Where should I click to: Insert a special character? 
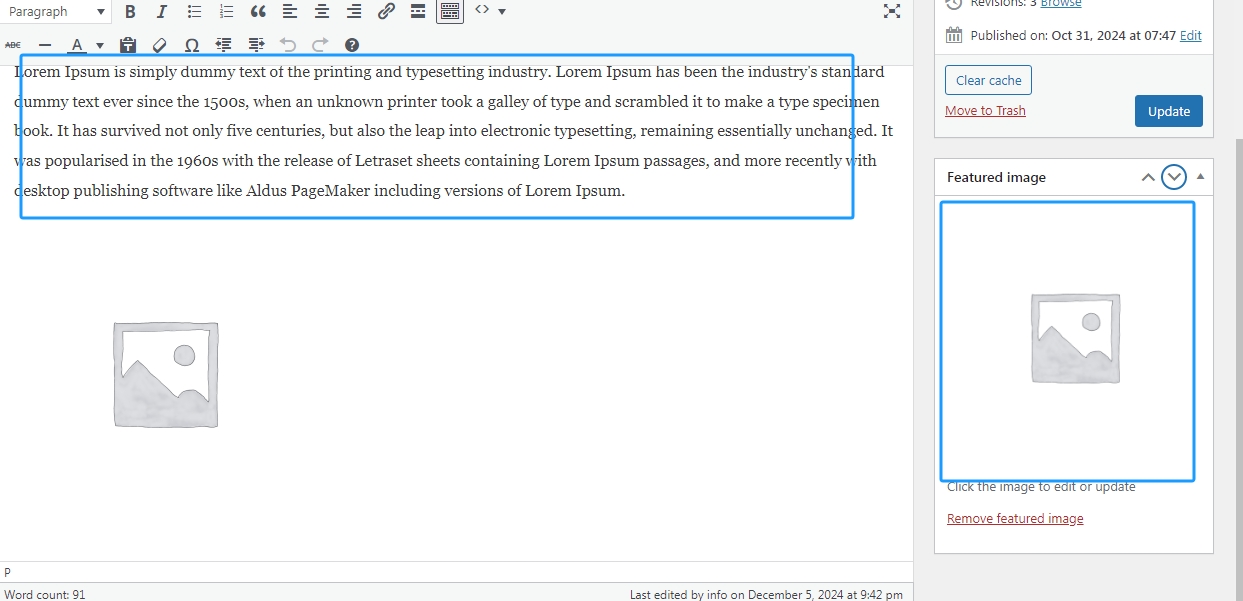click(x=191, y=45)
